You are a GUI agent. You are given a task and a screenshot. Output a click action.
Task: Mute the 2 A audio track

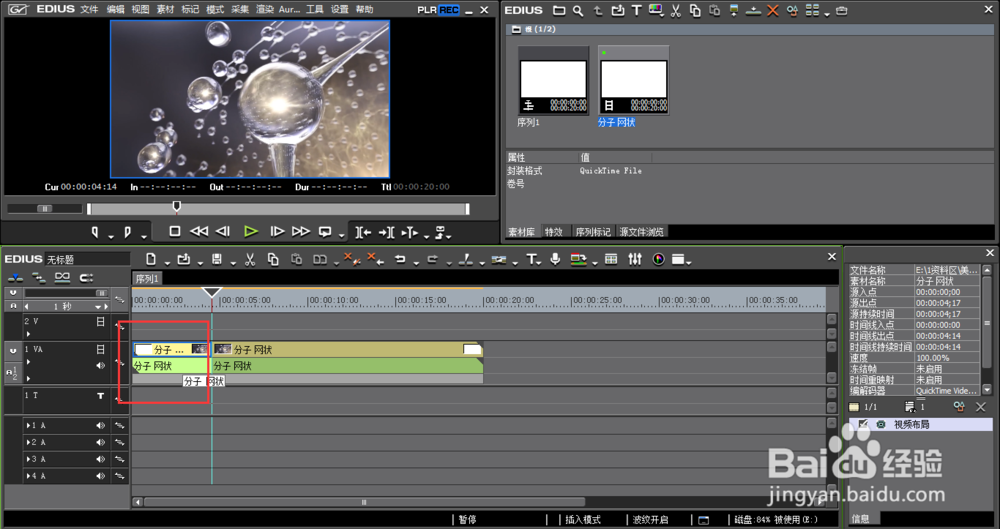click(x=100, y=442)
